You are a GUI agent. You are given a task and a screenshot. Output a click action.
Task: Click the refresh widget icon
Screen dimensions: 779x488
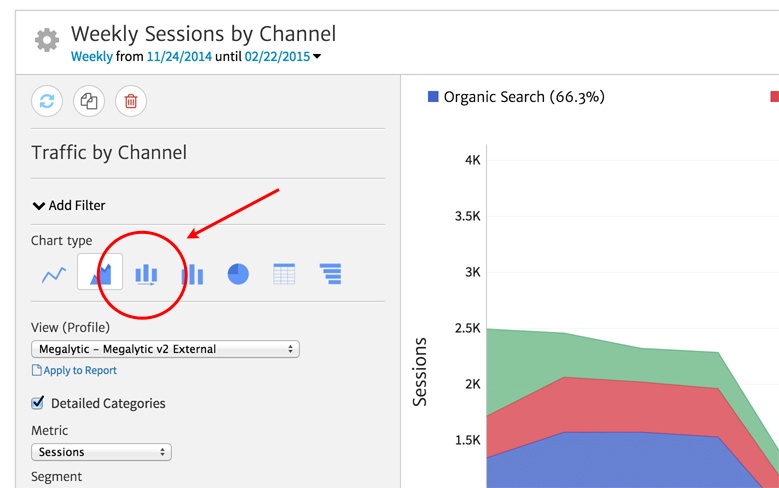pyautogui.click(x=47, y=100)
